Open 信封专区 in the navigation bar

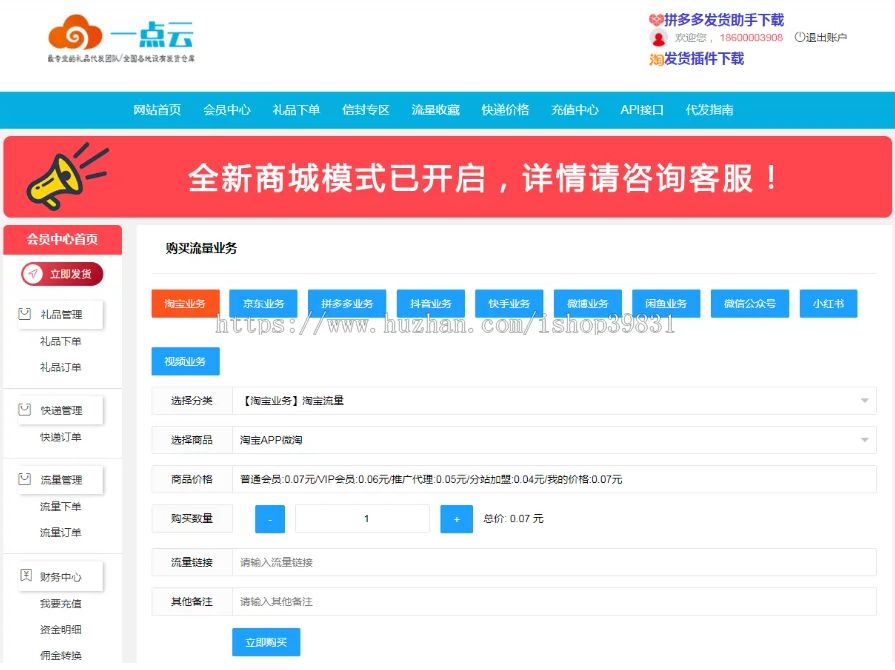pyautogui.click(x=366, y=110)
